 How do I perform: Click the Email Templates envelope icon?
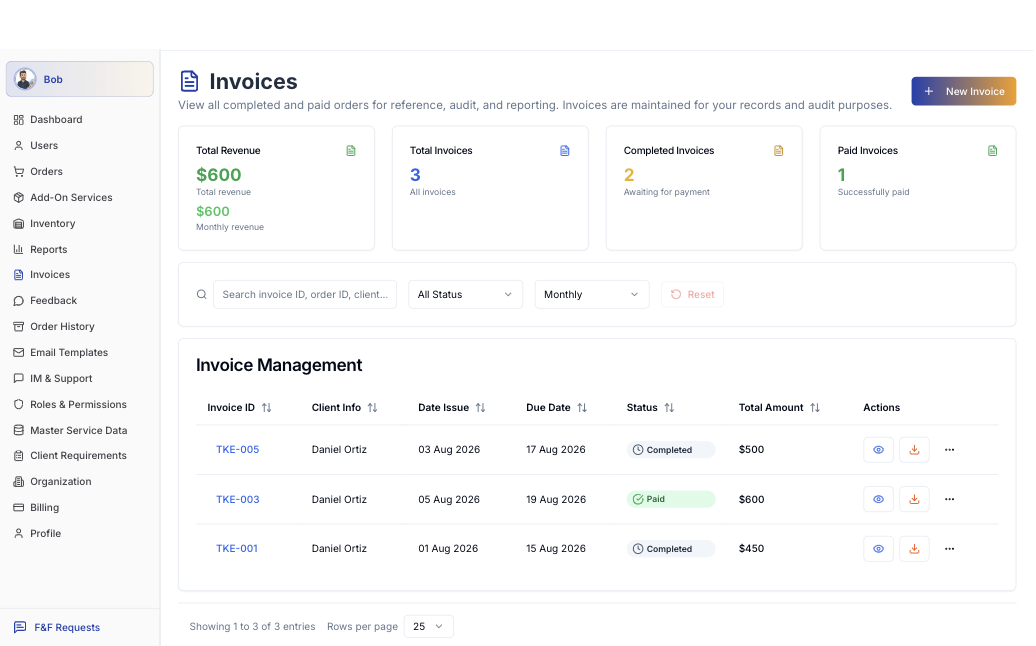coord(18,353)
